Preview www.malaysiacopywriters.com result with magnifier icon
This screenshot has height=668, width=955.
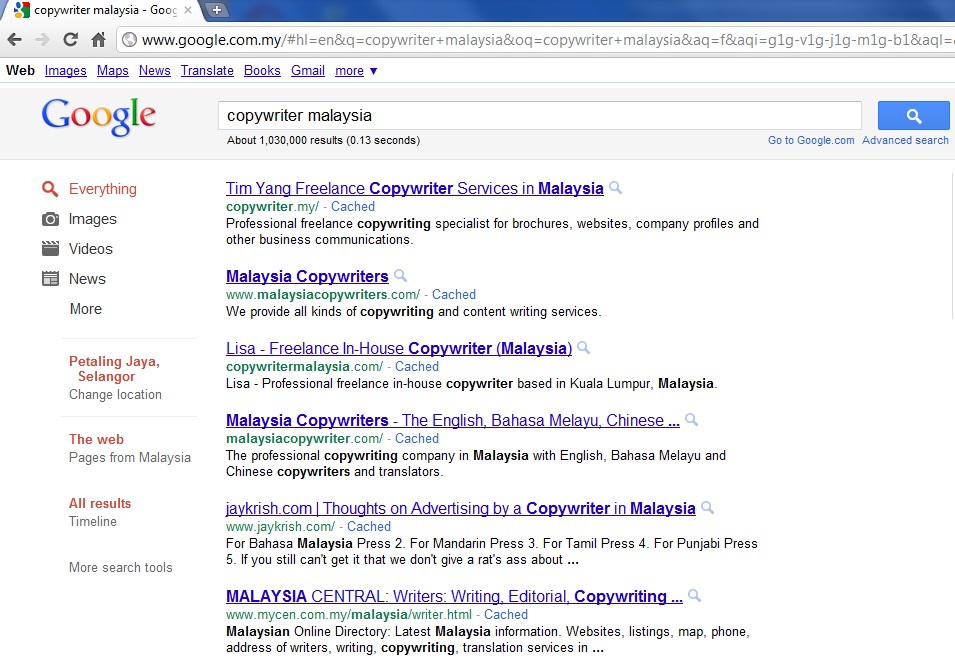(x=400, y=275)
